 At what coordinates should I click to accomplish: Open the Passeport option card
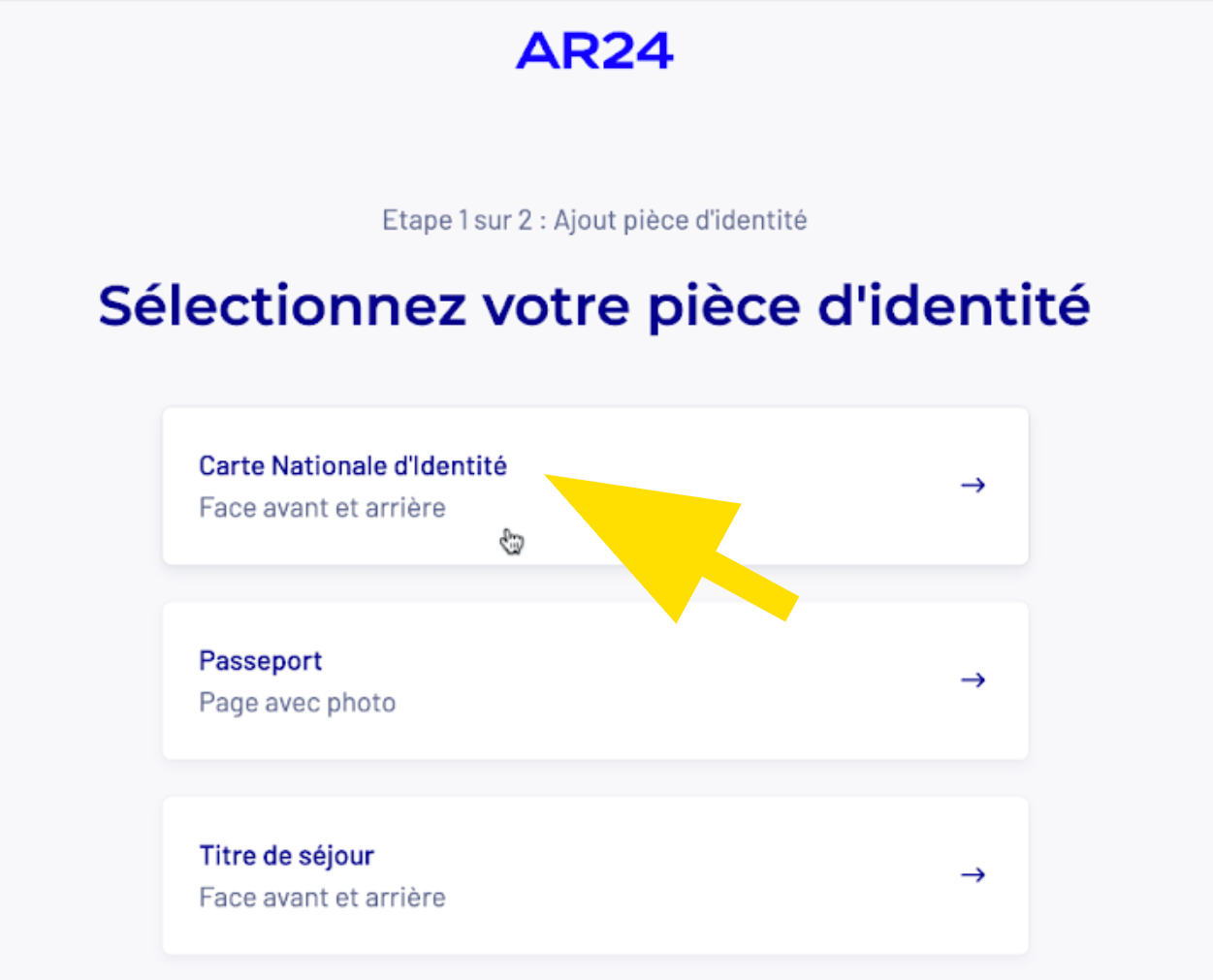pyautogui.click(x=594, y=680)
